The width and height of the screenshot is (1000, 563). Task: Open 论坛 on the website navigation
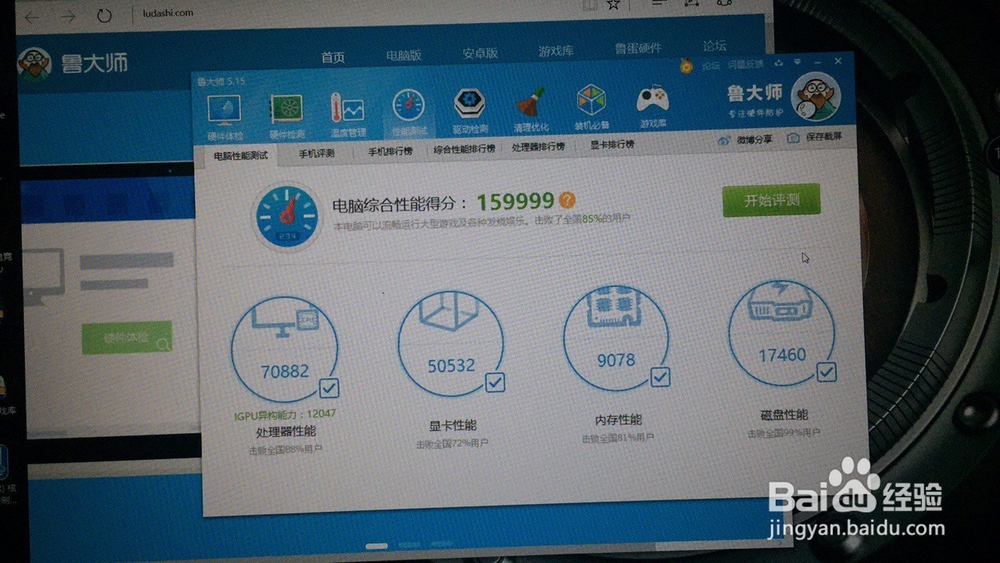click(x=714, y=46)
